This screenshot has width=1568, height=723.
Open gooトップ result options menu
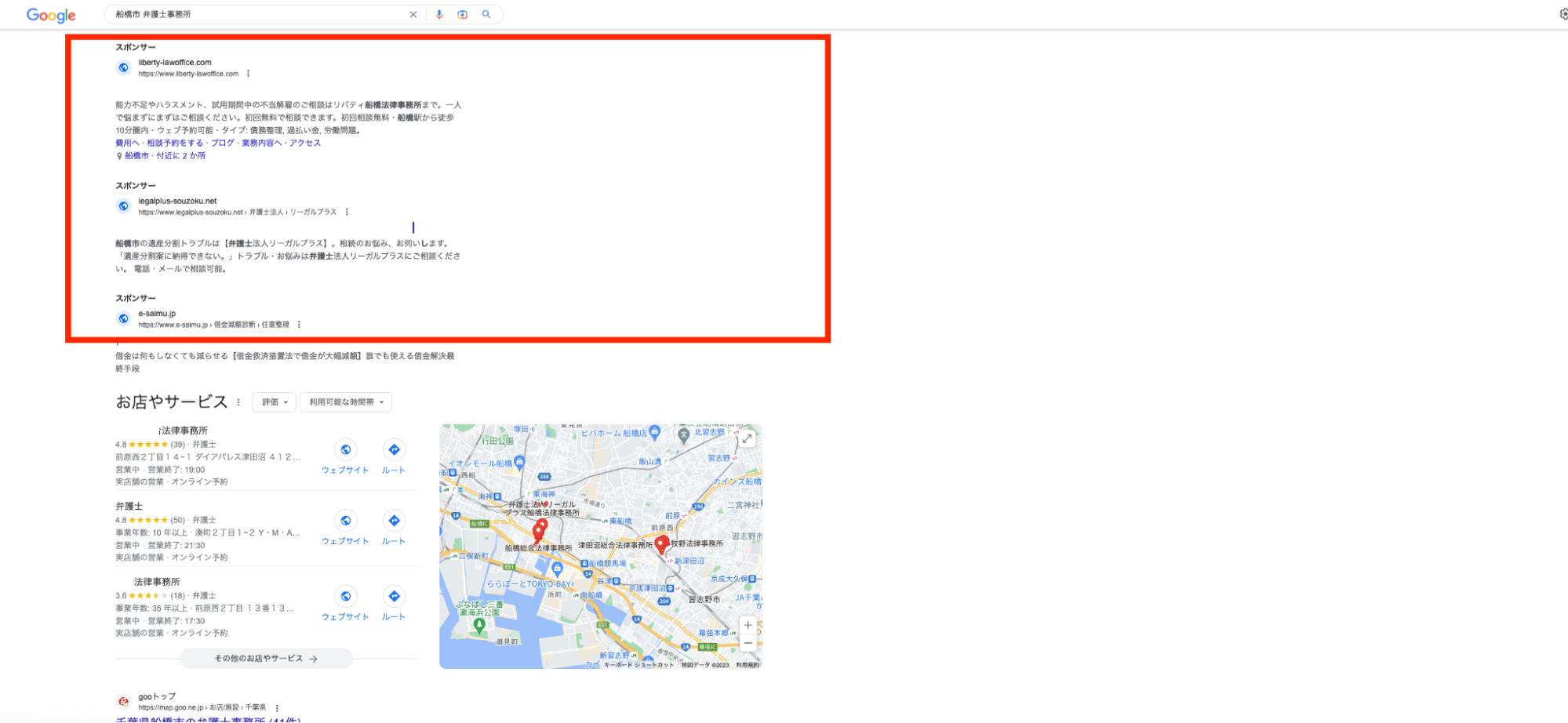277,708
